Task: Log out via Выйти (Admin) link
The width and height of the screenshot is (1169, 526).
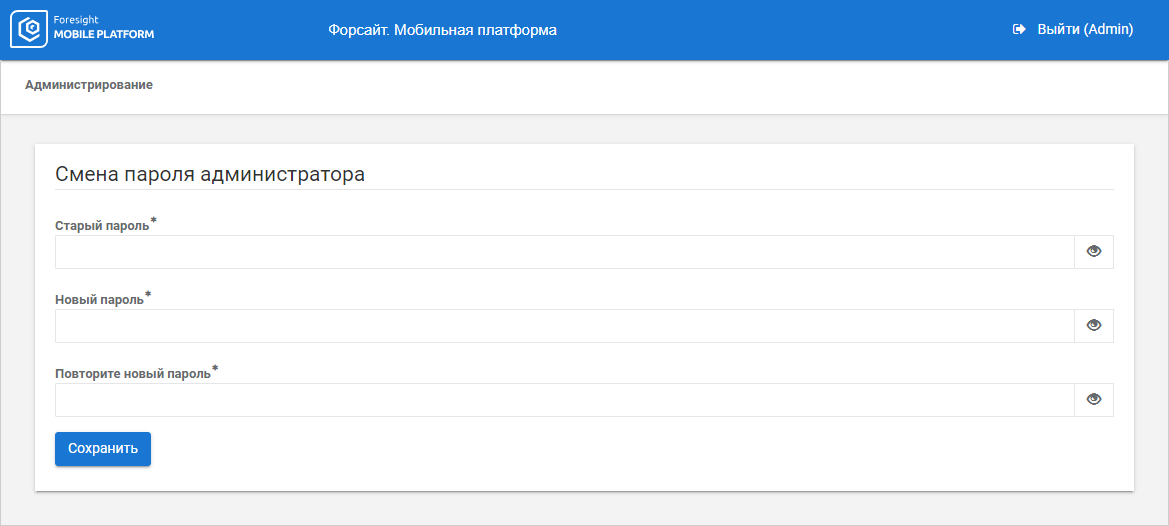Action: (1084, 30)
